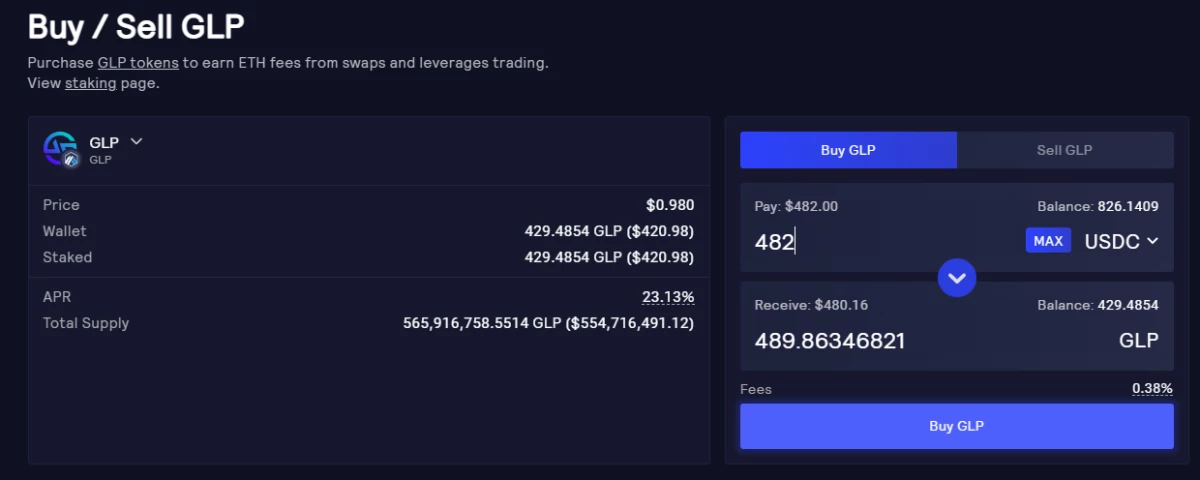The image size is (1200, 480).
Task: Click the GLP price $0.980
Action: pos(670,205)
